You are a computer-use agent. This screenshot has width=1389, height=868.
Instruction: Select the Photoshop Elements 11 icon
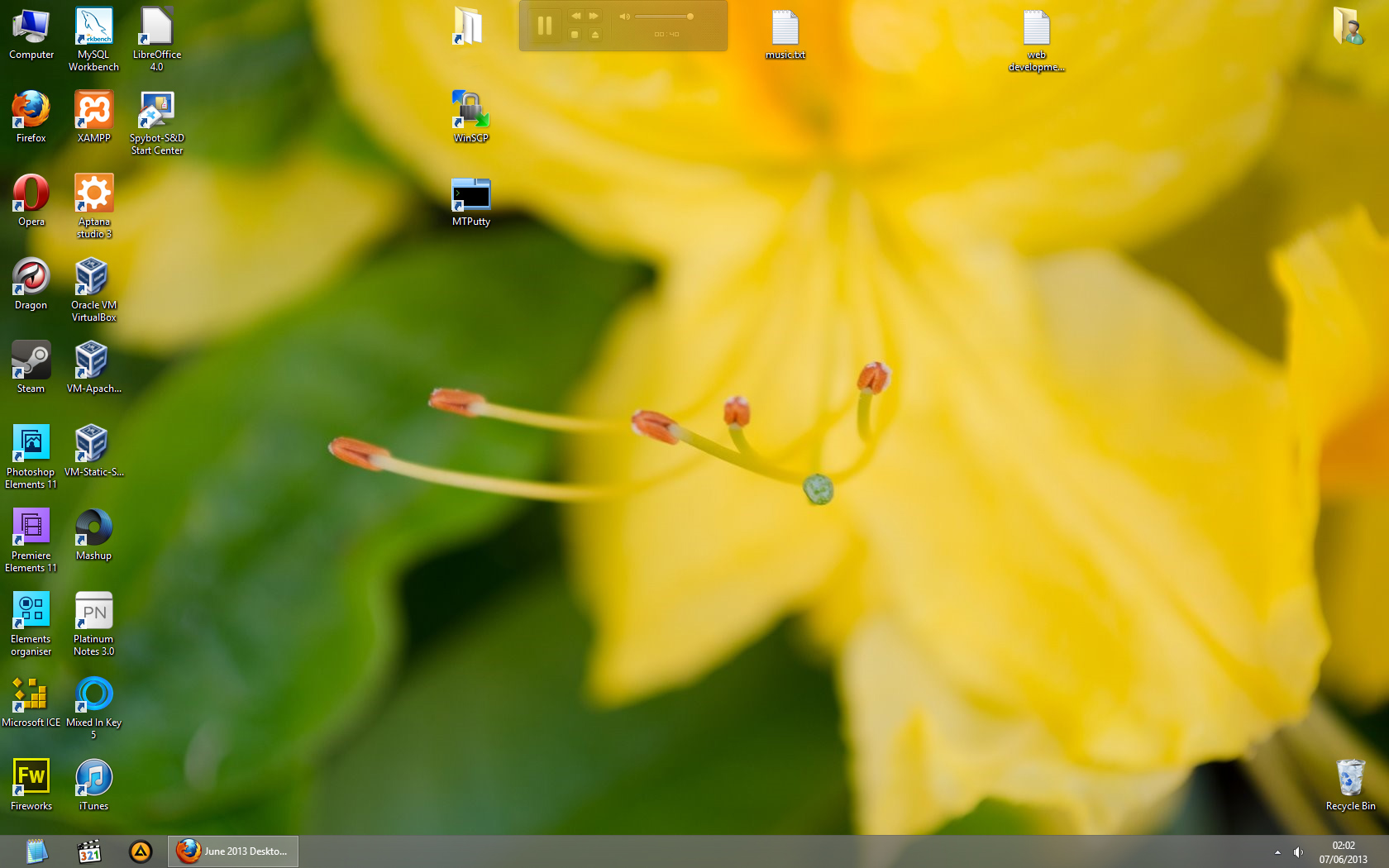click(31, 445)
